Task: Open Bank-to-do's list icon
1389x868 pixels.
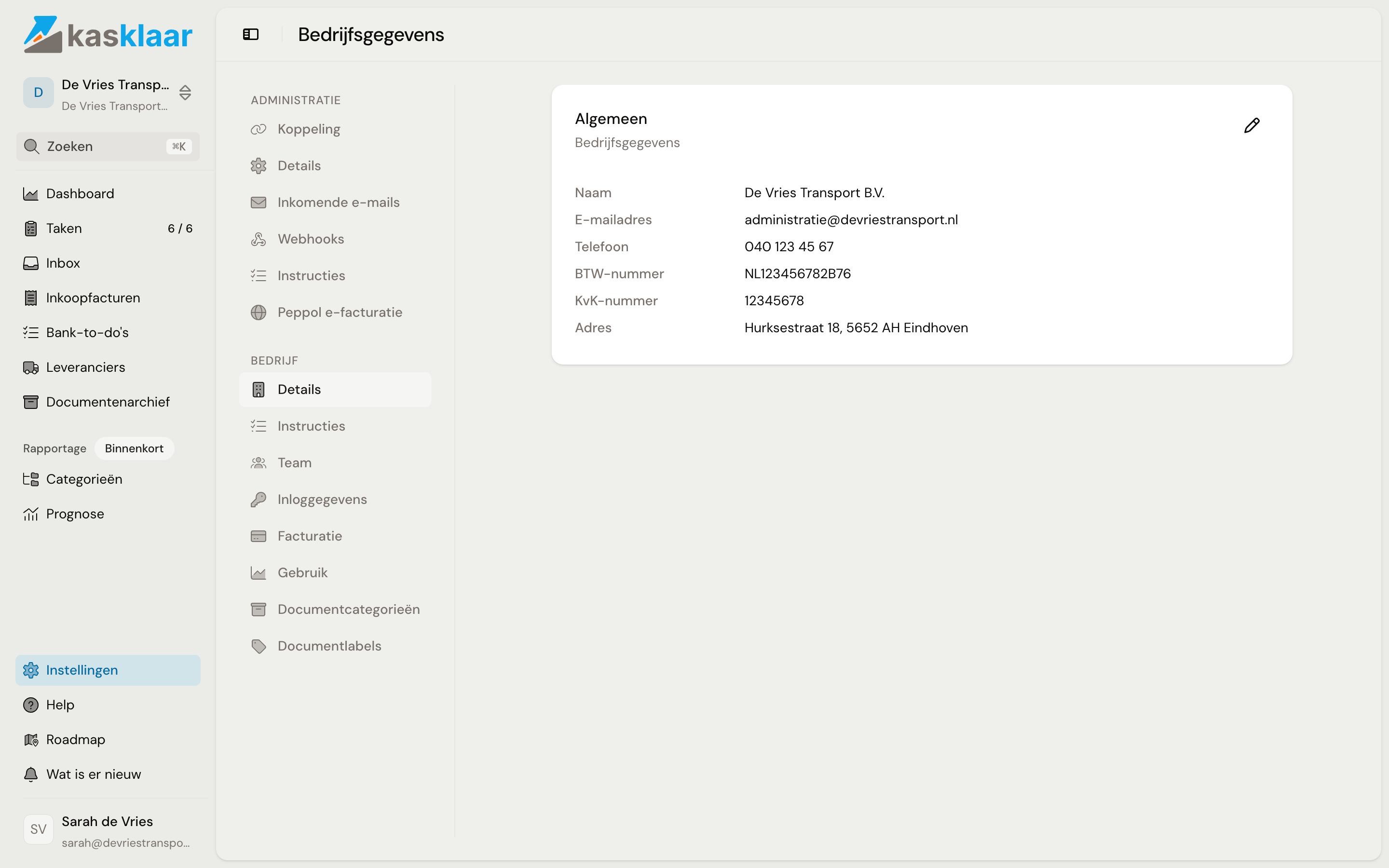Action: click(x=30, y=332)
